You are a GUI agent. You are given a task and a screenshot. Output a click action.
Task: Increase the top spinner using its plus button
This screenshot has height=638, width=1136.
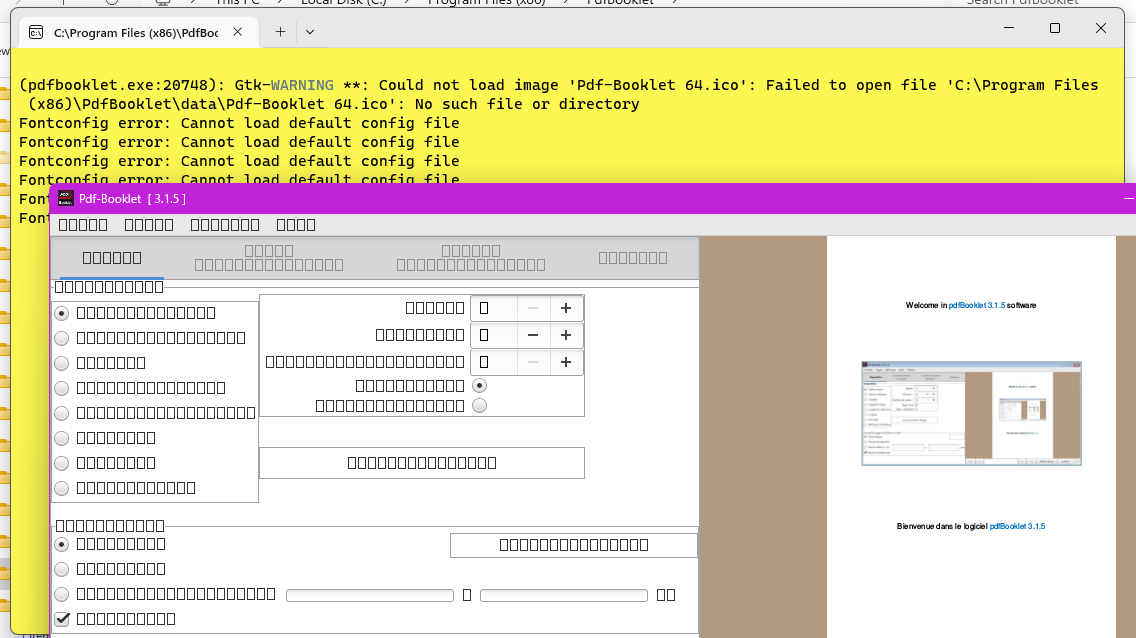click(x=567, y=308)
